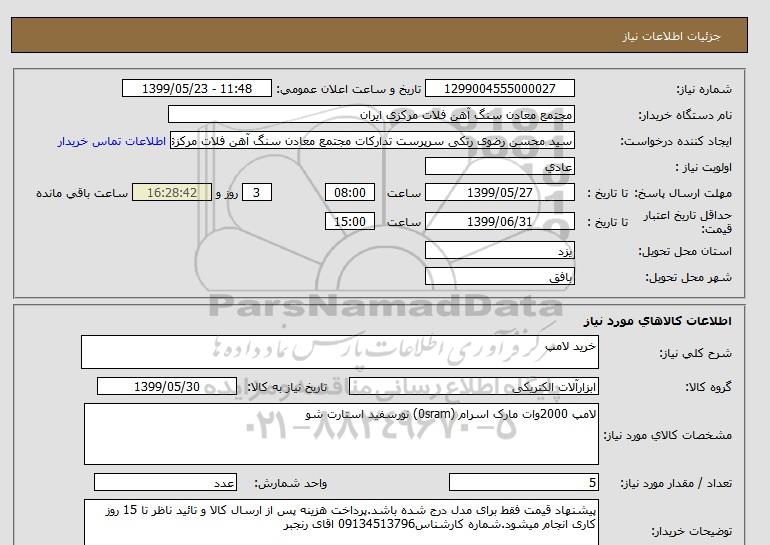Viewport: 770px width, 545px height.
Task: Click the price validity date 1399/06/31
Action: (499, 221)
